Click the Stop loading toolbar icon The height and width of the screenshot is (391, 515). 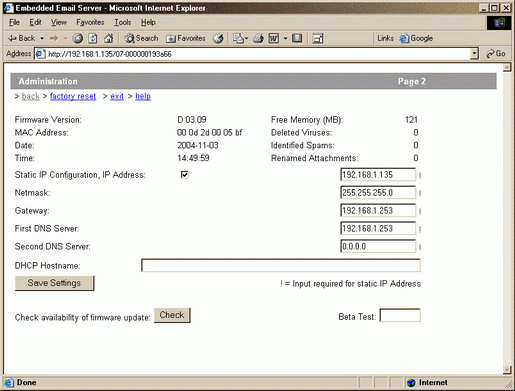tap(77, 38)
